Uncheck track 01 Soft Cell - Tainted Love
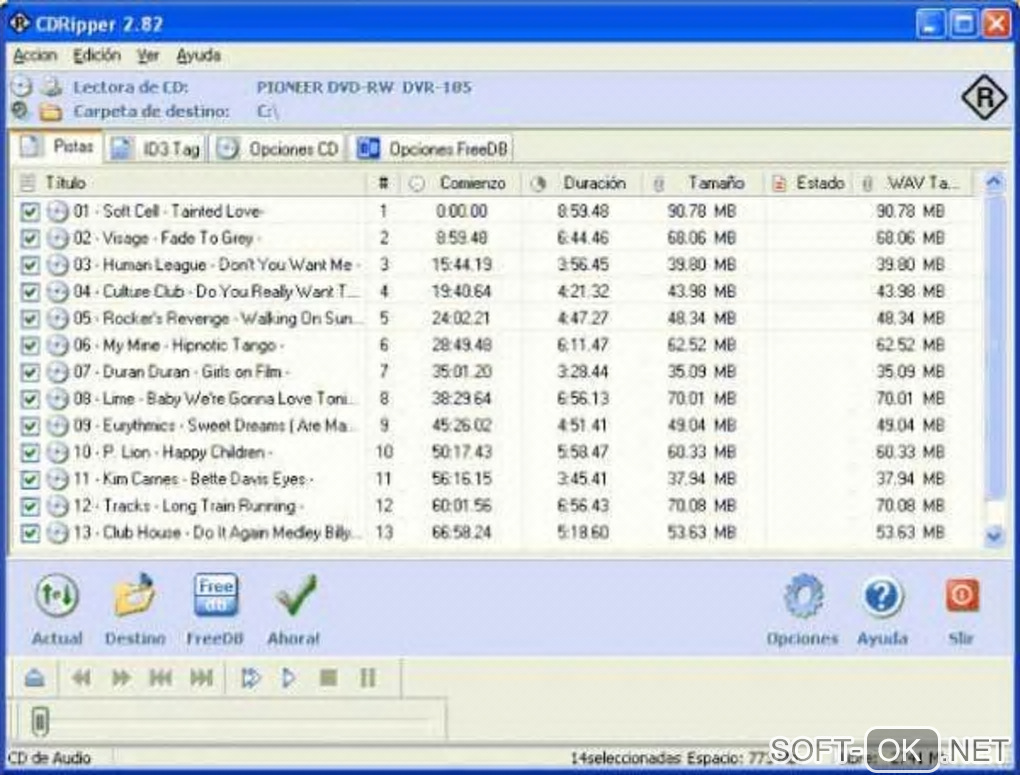Screen dimensions: 1020x775 click(30, 212)
